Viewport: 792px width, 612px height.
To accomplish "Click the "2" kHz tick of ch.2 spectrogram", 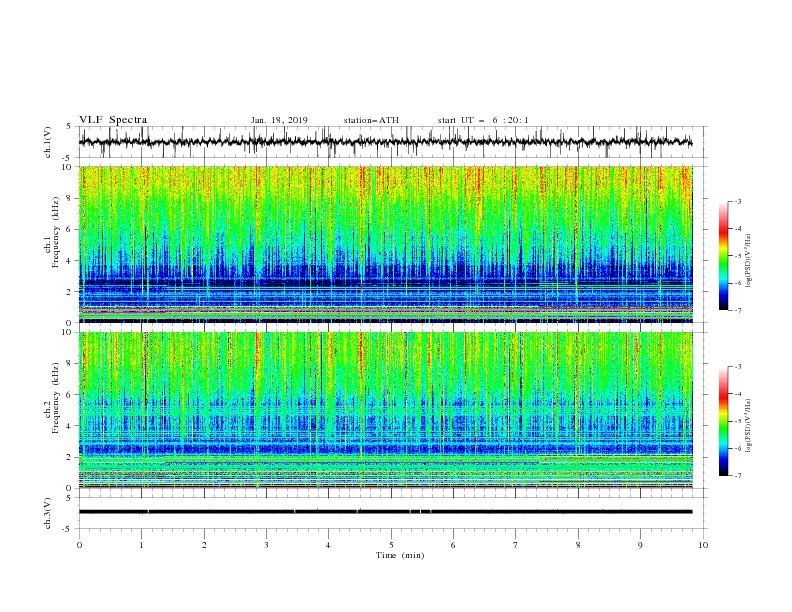I will click(70, 457).
